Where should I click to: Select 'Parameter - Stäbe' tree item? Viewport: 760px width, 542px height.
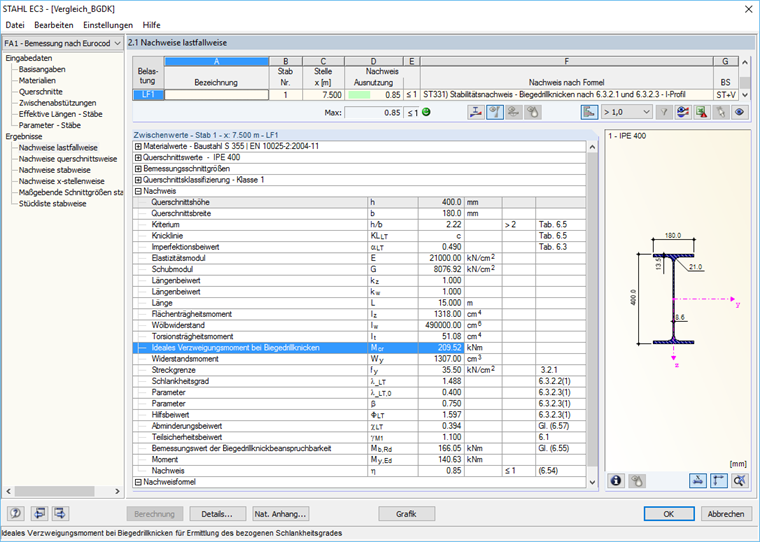(50, 125)
